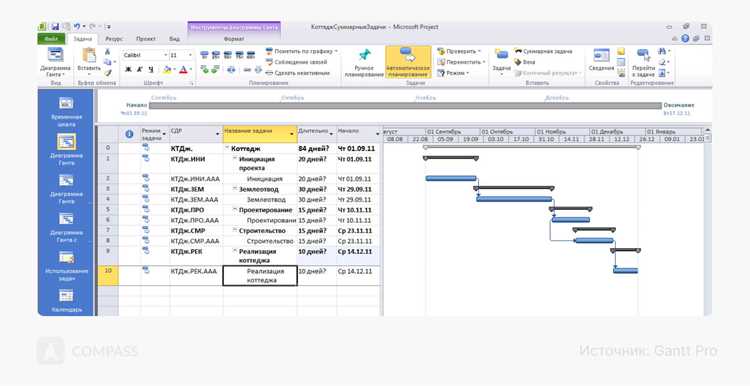
Task: Open the Переместить dropdown
Action: pos(462,62)
